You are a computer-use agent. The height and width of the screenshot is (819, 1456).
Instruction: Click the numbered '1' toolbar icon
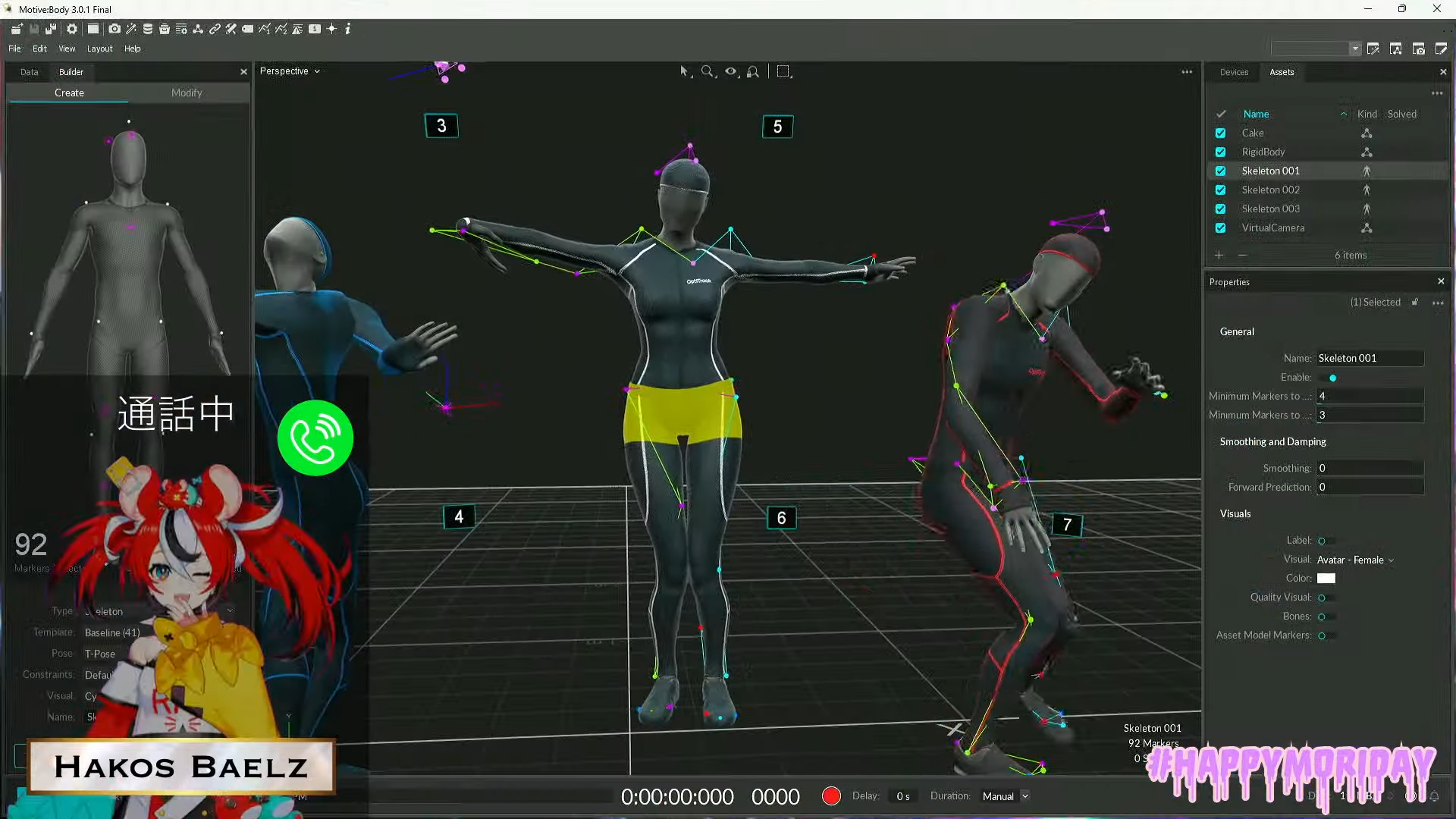(x=315, y=29)
